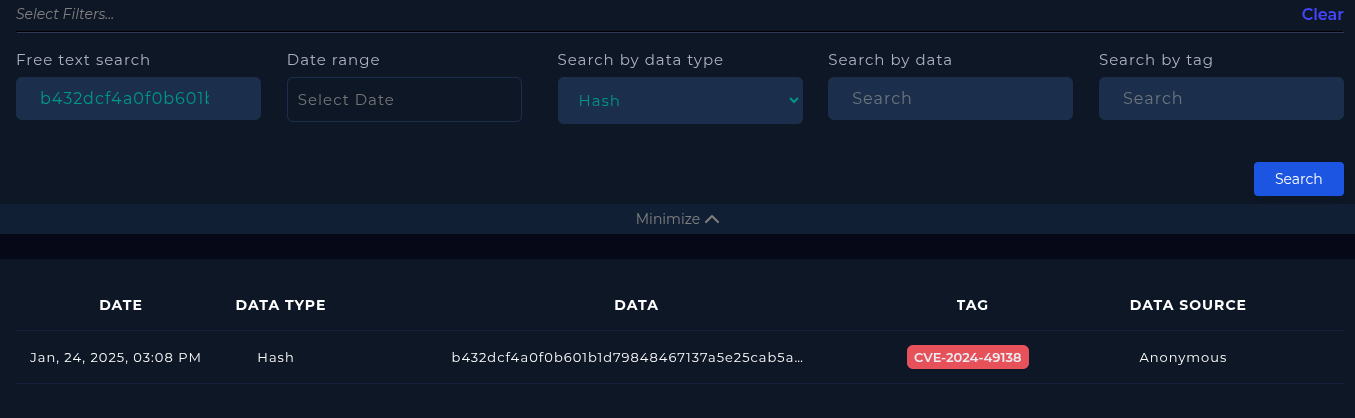Click the Hash cell in the result row

click(276, 357)
